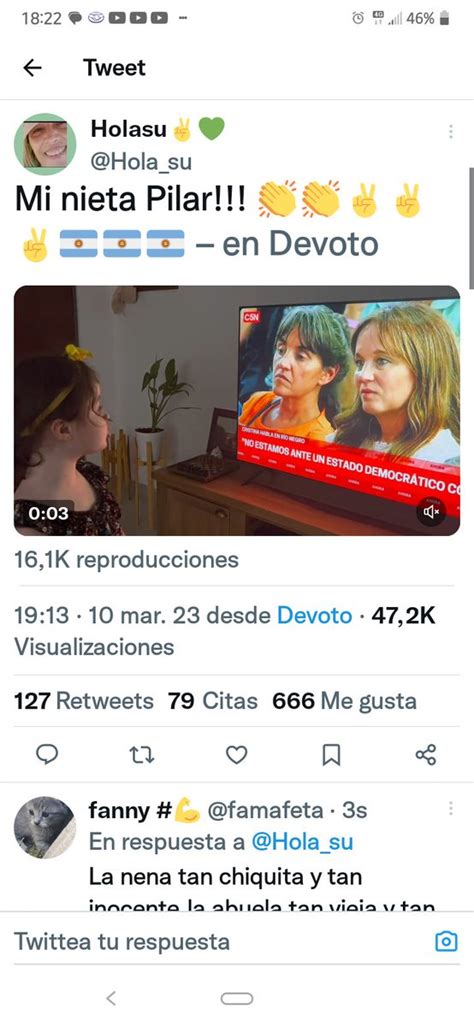
Task: Tap the reply speech bubble icon
Action: [x=46, y=755]
